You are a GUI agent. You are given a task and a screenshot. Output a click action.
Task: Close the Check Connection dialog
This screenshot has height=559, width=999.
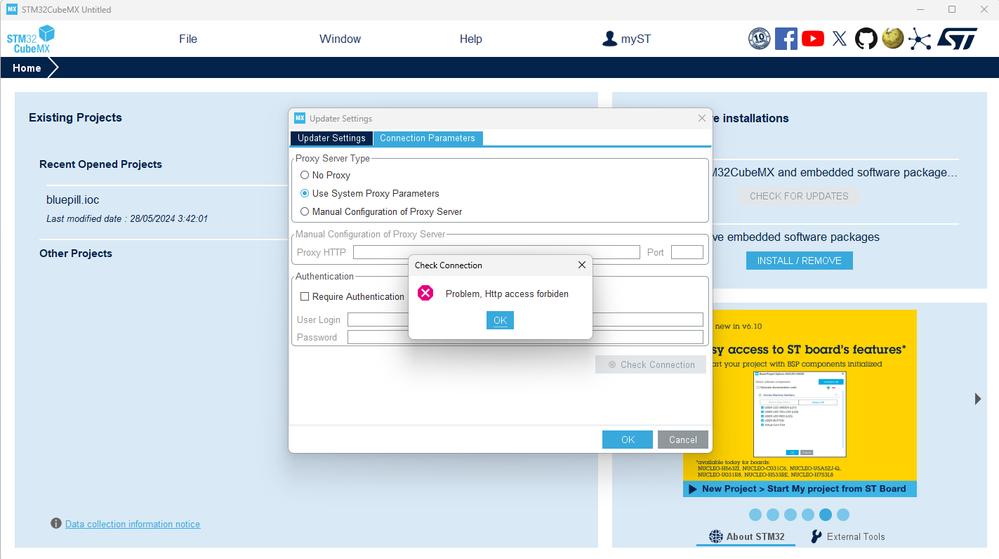point(582,265)
